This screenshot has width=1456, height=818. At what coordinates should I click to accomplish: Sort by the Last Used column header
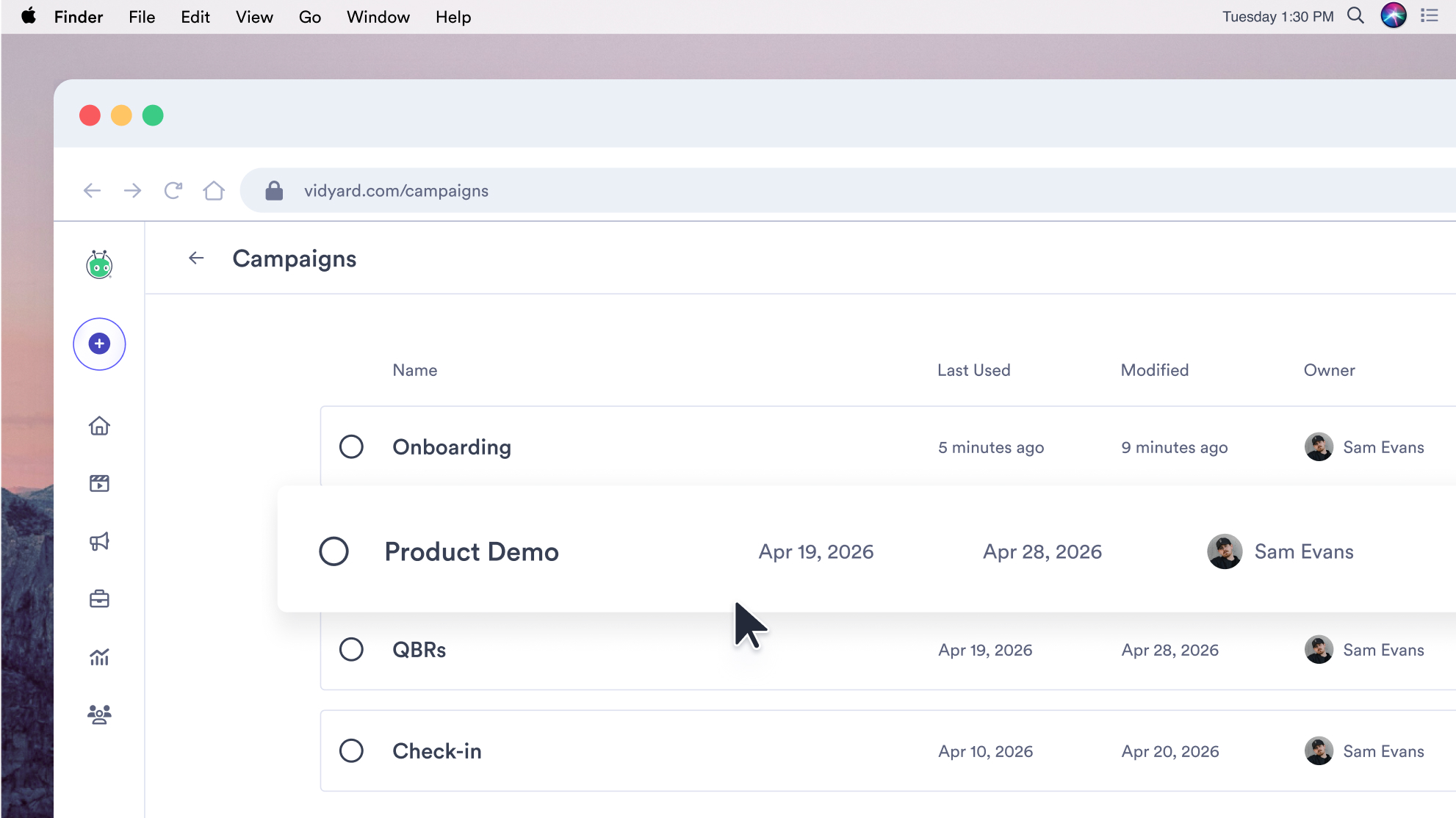click(973, 370)
